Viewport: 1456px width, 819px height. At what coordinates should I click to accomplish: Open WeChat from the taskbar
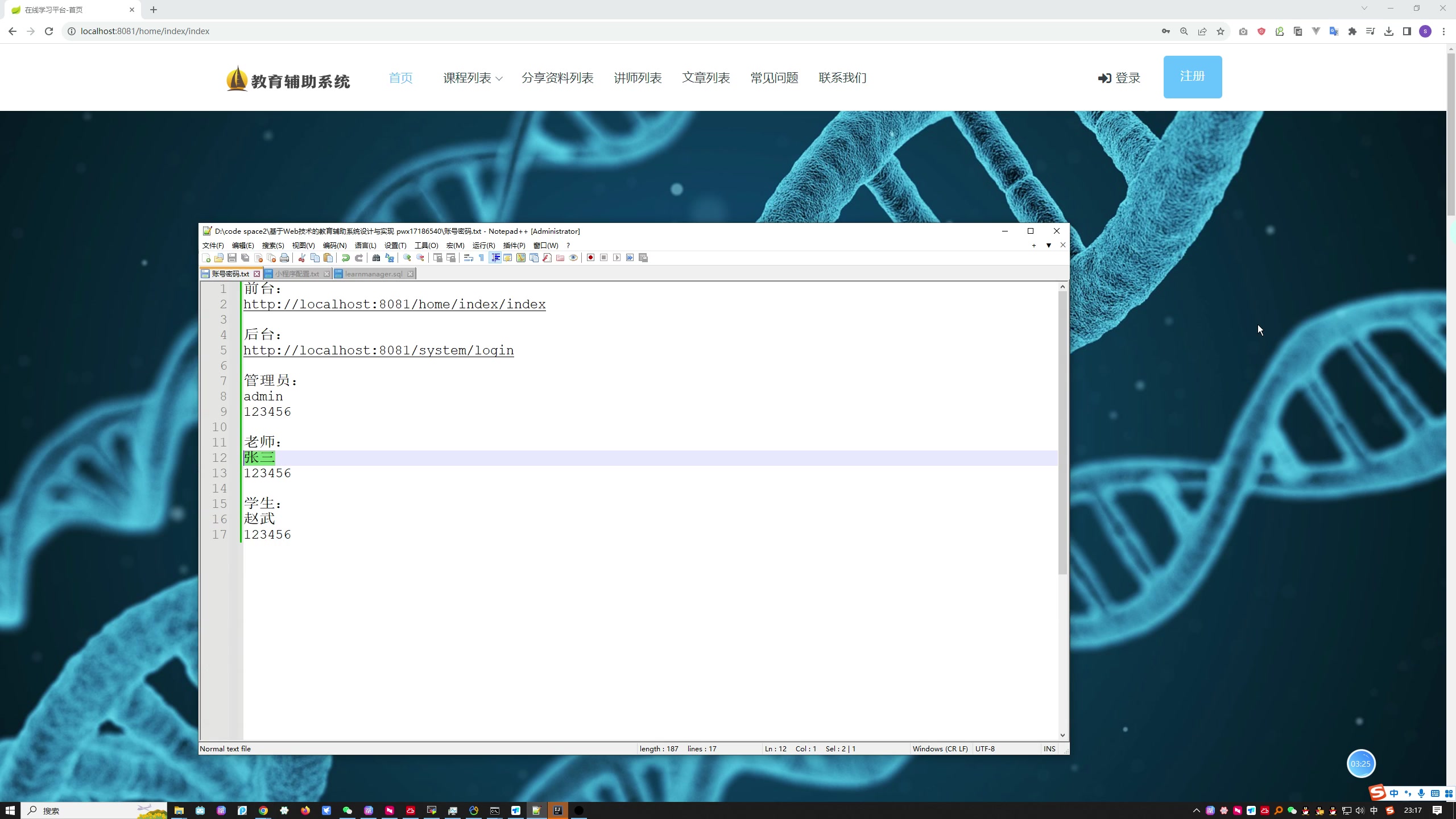point(348,810)
